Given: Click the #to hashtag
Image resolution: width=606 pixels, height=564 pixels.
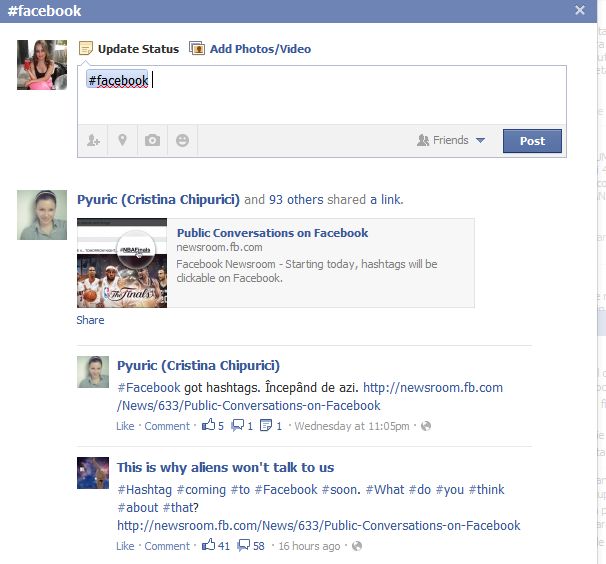Looking at the screenshot, I should 240,489.
